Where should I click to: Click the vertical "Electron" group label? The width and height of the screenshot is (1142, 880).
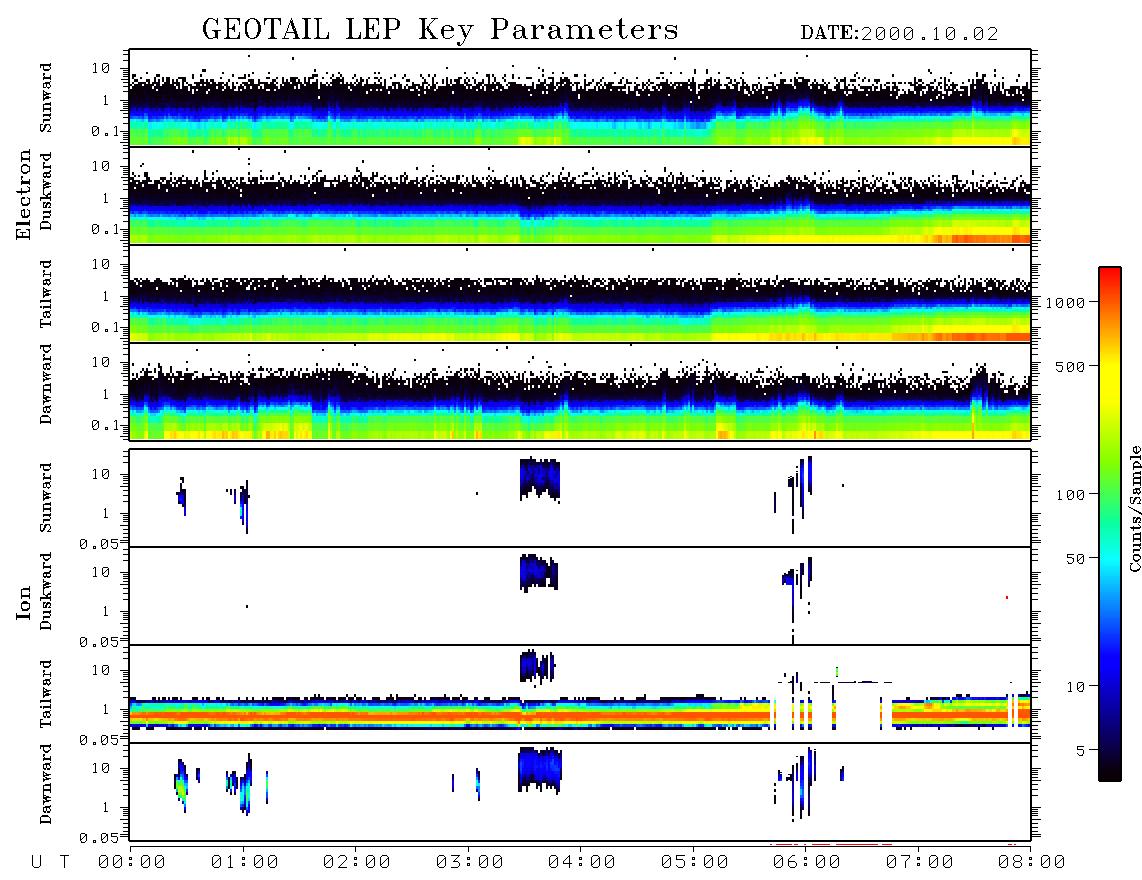click(24, 195)
